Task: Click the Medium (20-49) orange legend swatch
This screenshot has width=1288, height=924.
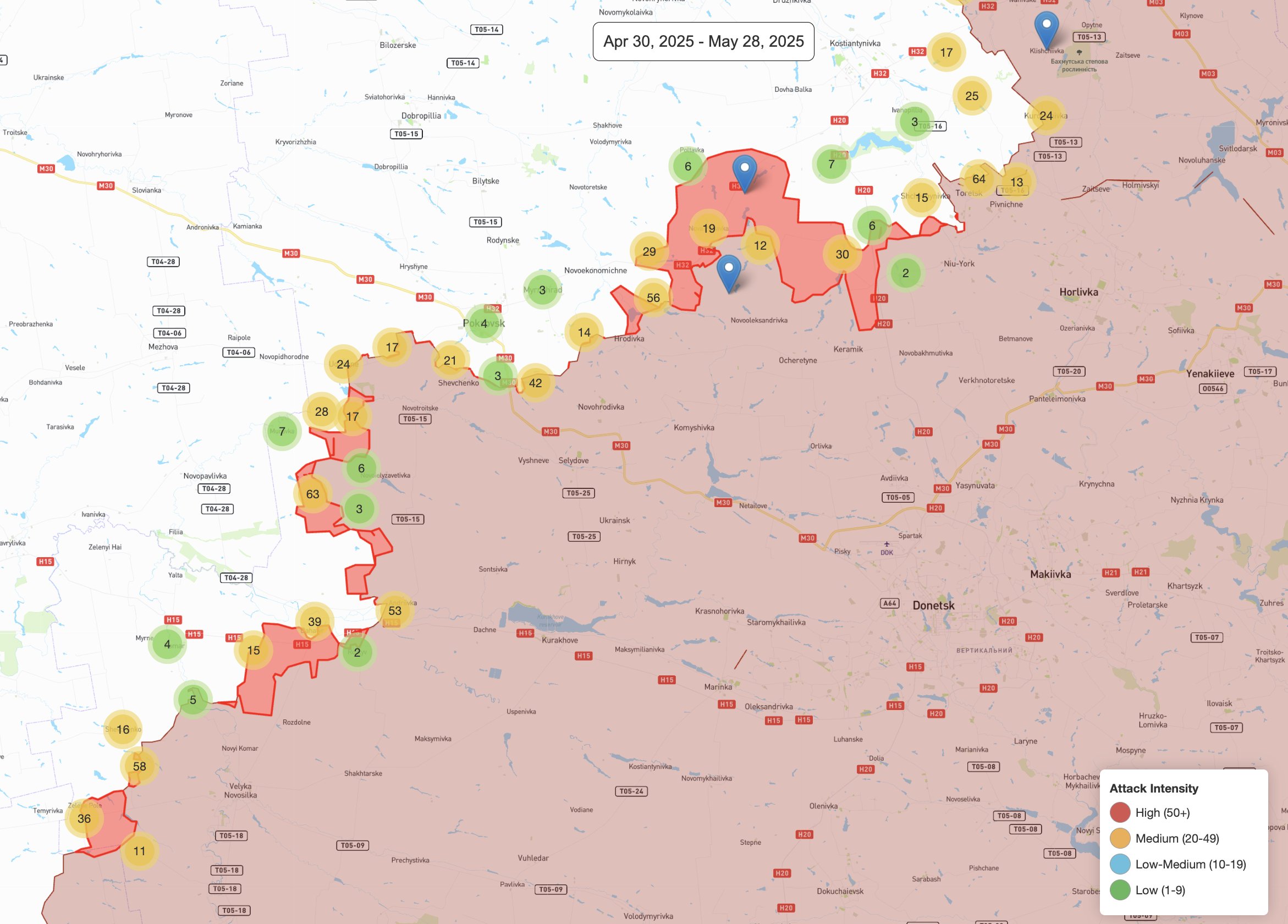Action: [1120, 838]
